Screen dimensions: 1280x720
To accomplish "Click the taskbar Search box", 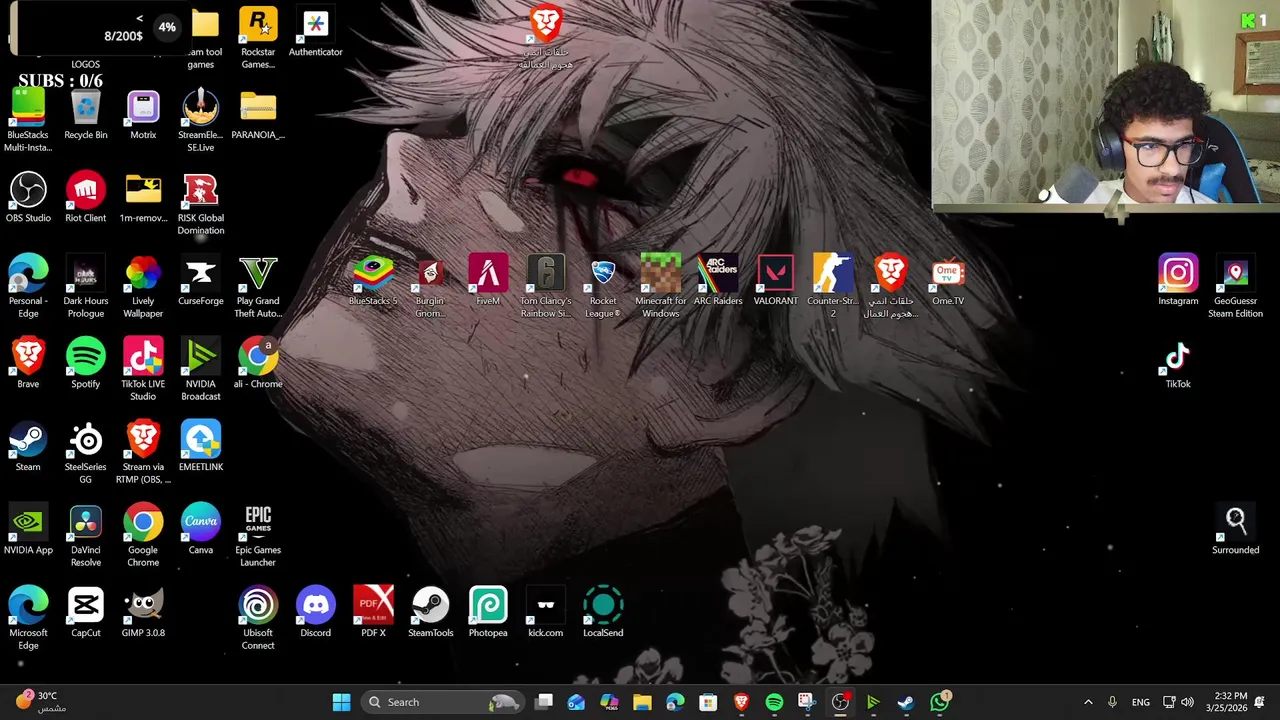I will tap(441, 702).
